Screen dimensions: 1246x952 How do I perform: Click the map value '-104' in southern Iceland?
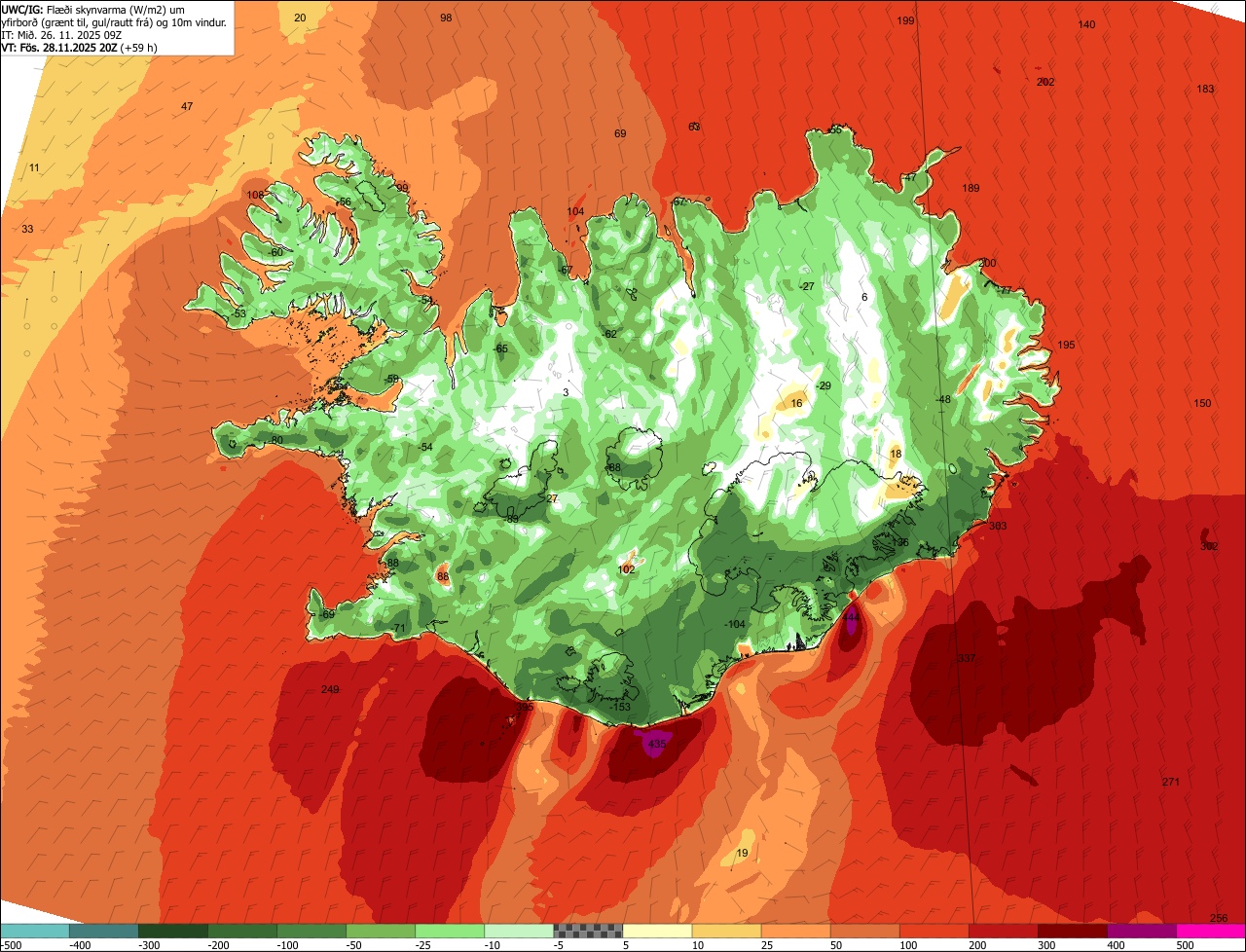coord(735,624)
